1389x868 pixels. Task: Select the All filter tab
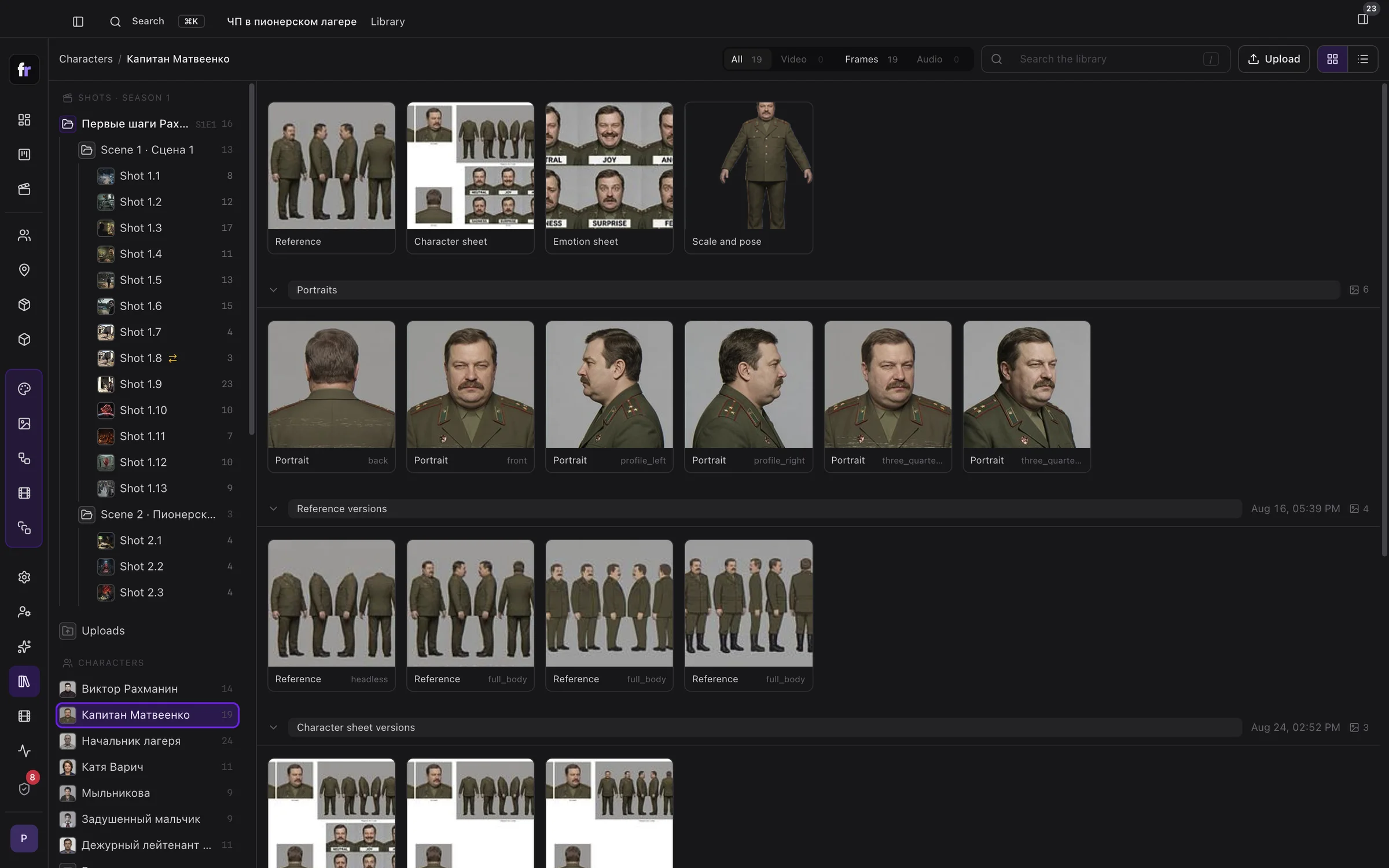coord(747,59)
